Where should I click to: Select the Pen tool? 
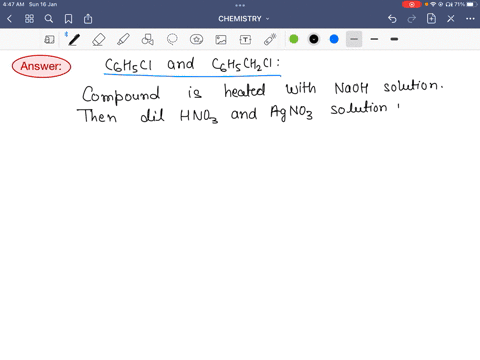[74, 40]
